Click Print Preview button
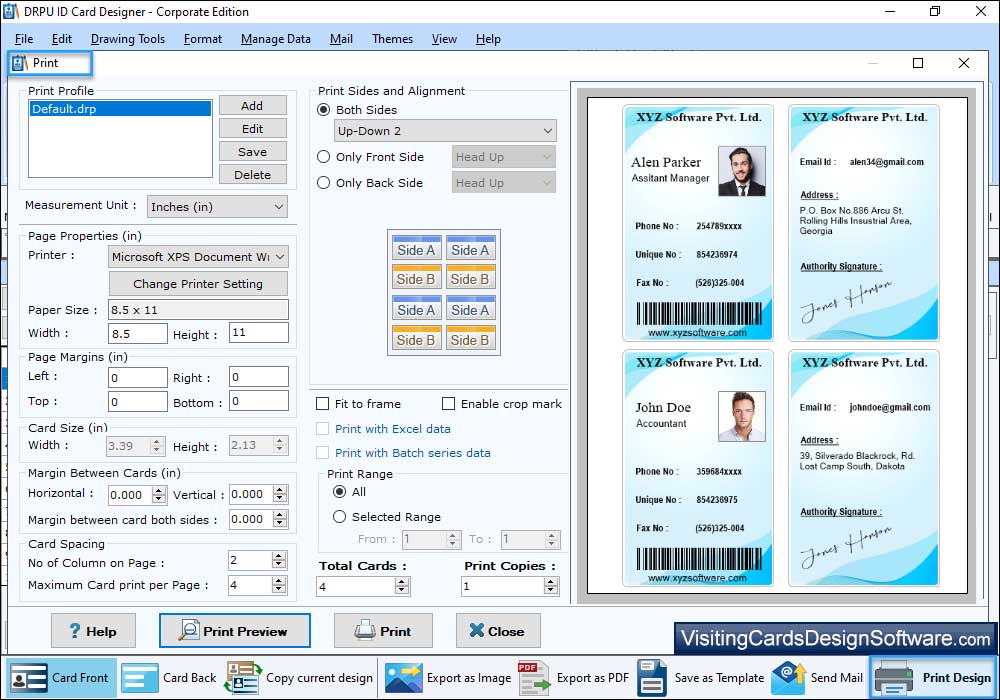The height and width of the screenshot is (700, 1000). 235,631
